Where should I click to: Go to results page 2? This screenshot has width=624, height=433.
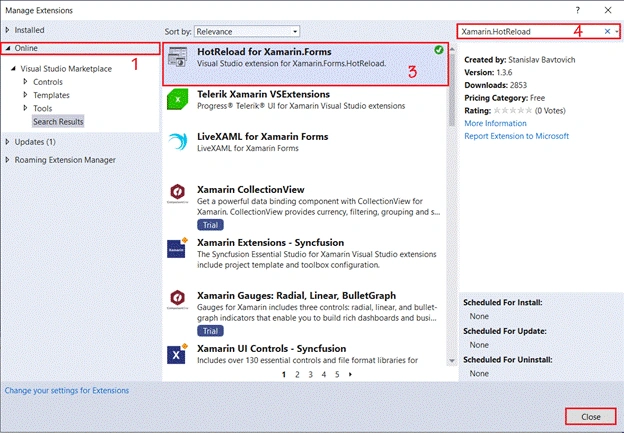pos(297,374)
